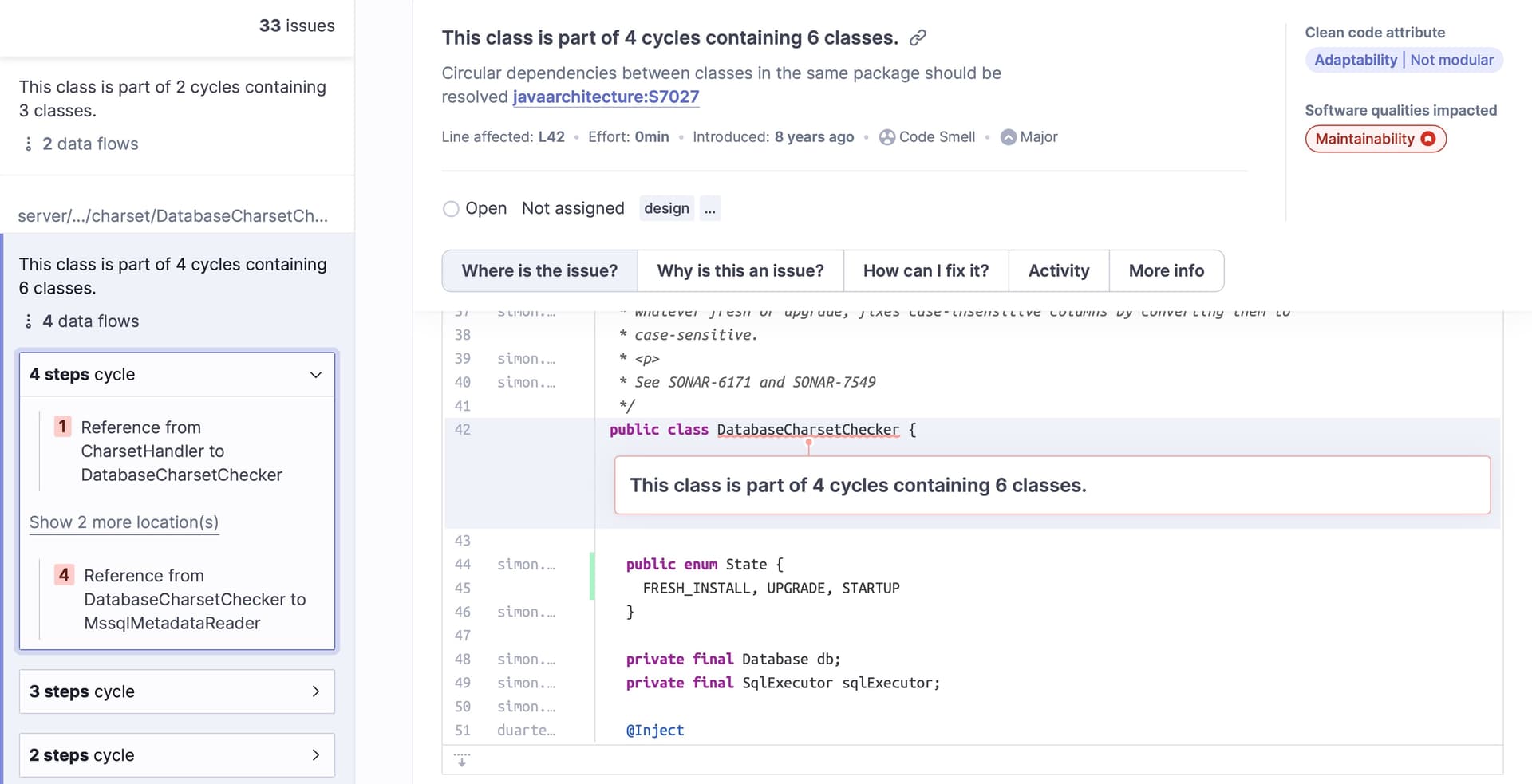Collapse the 4 steps cycle section
This screenshot has width=1532, height=784.
314,375
